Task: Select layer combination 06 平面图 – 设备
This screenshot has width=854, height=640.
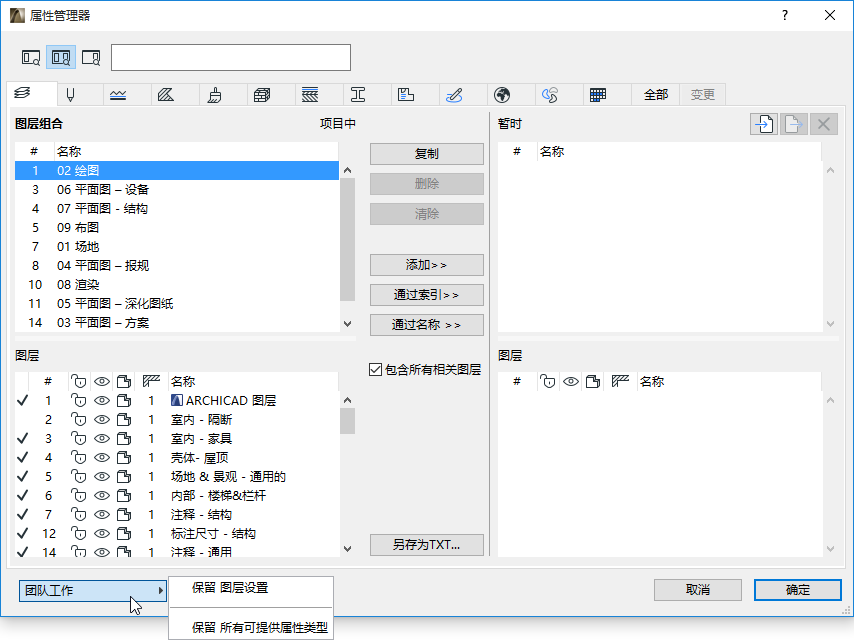Action: click(177, 190)
